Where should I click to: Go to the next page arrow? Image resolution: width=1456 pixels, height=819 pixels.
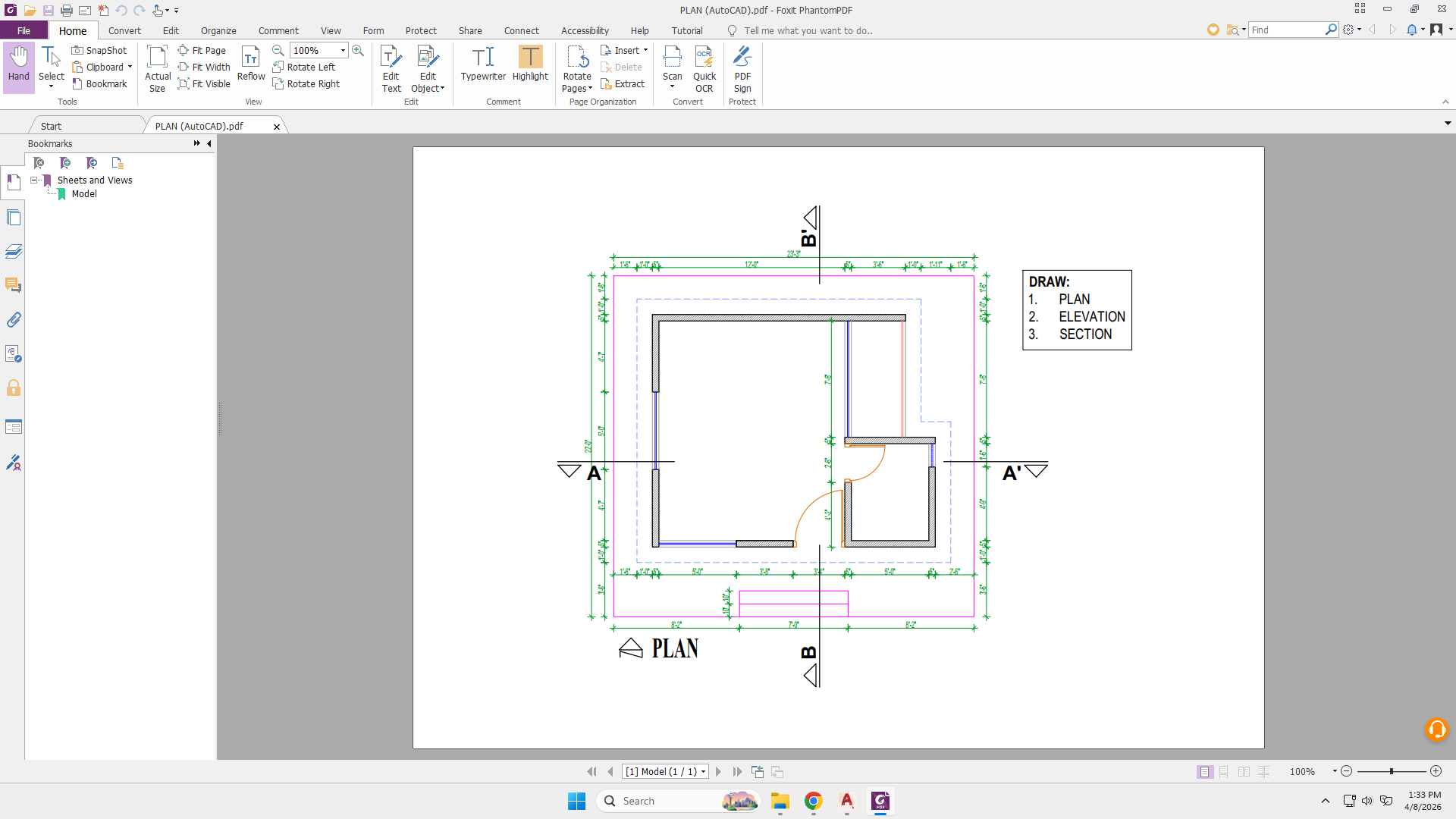718,772
